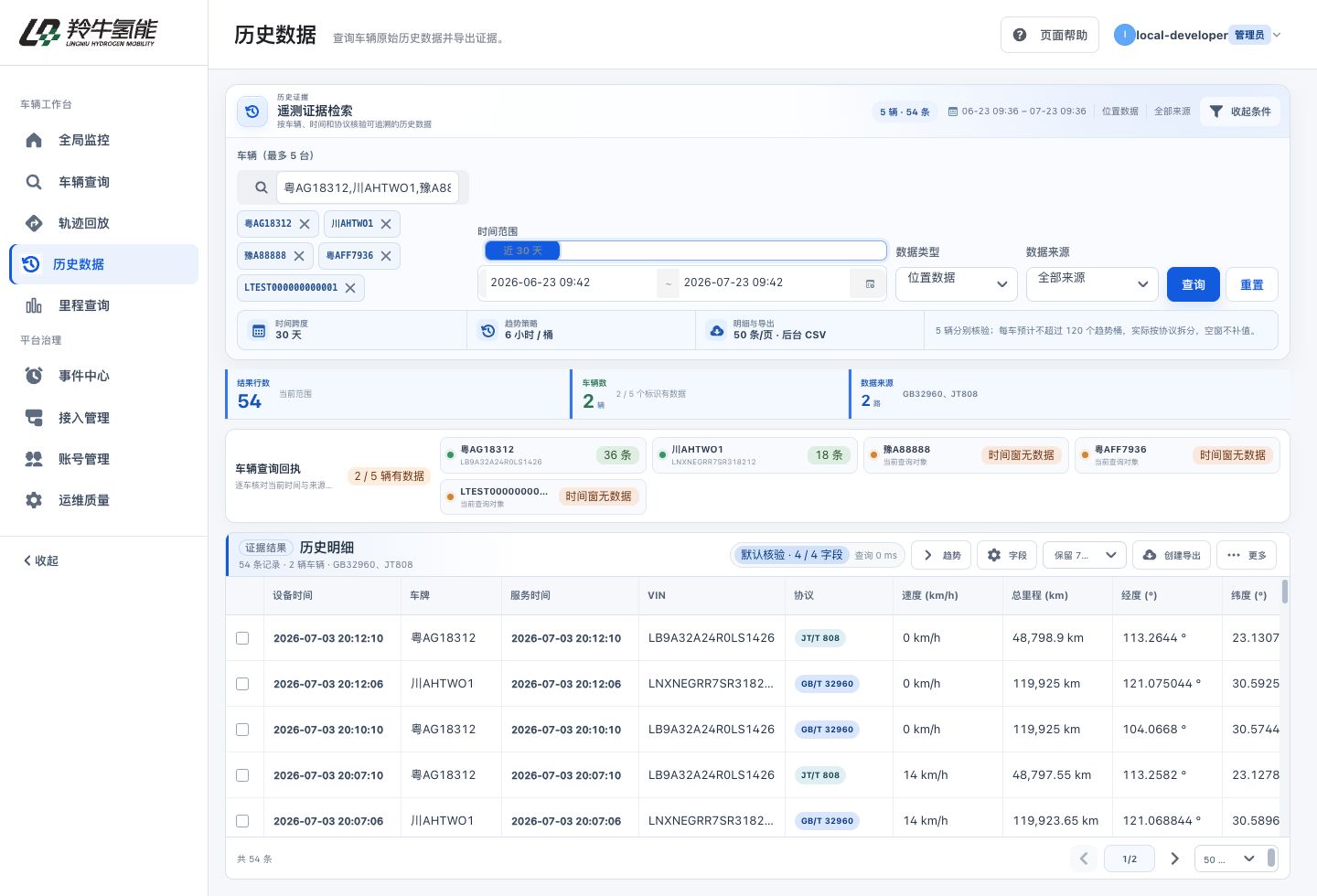The image size is (1317, 896).
Task: Tick the checkbox for 2026-07-03 20:10:10 row
Action: click(x=242, y=730)
